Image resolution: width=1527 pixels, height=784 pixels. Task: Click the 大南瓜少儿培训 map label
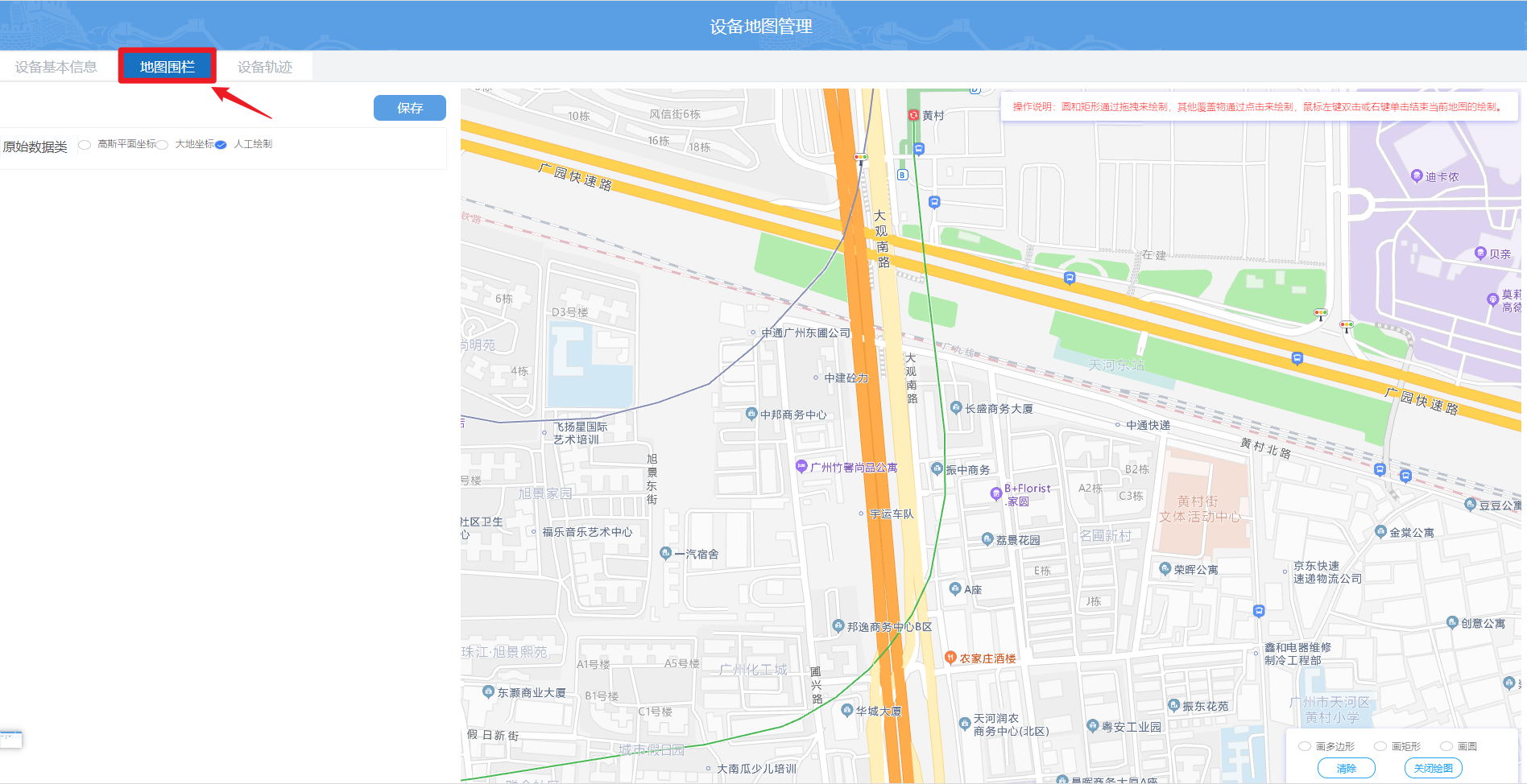click(x=756, y=769)
